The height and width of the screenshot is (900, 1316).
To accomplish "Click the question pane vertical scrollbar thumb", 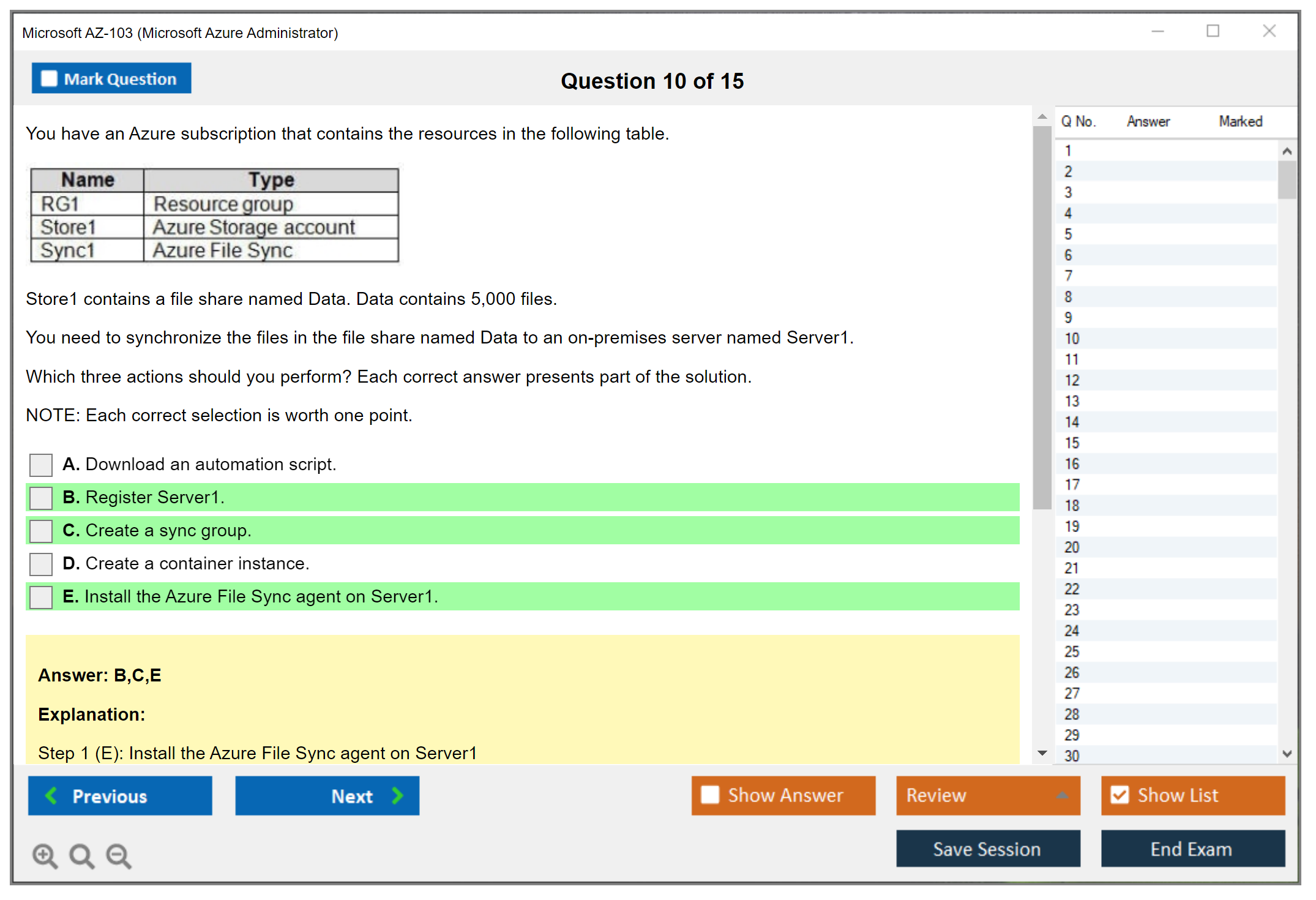I will pyautogui.click(x=1042, y=318).
